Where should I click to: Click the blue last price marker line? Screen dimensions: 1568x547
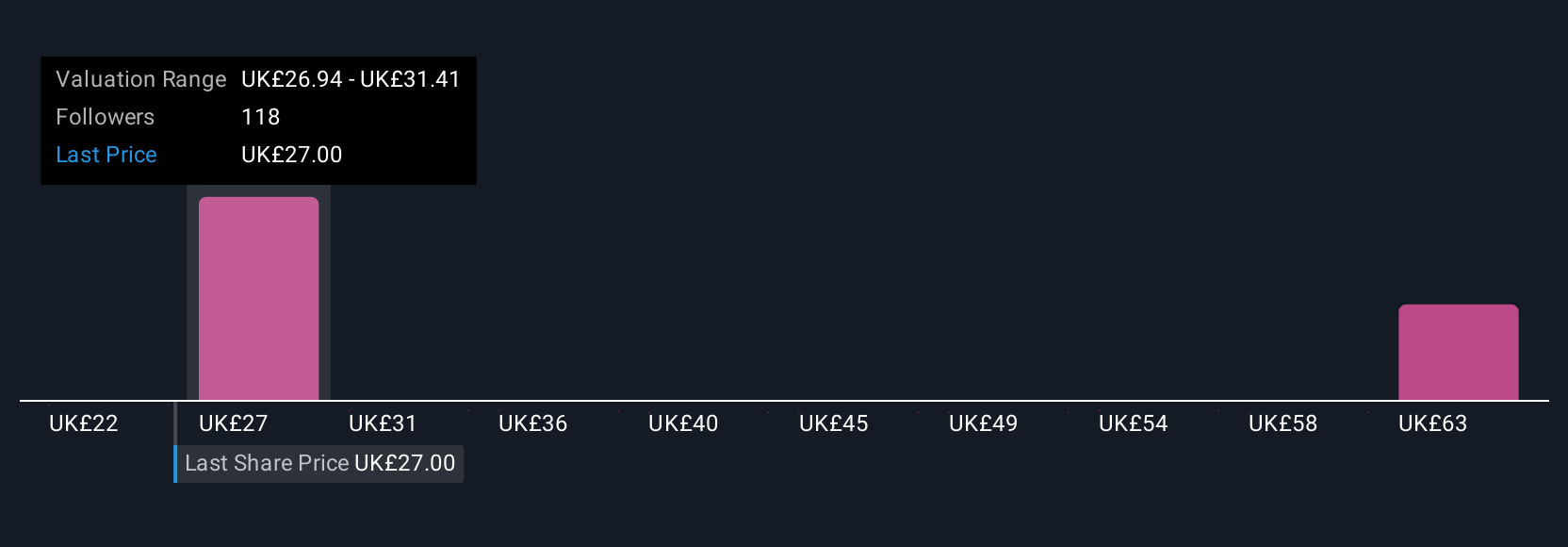[175, 441]
